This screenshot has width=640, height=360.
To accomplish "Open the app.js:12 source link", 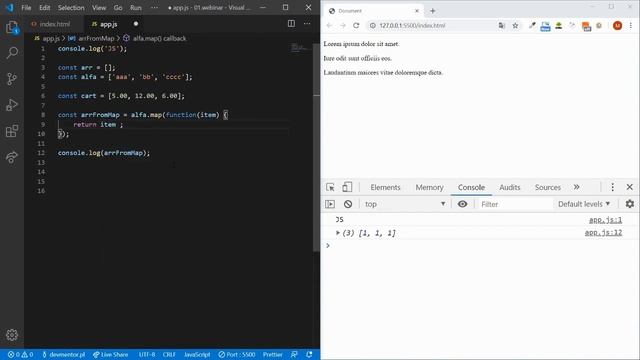I will pyautogui.click(x=603, y=233).
